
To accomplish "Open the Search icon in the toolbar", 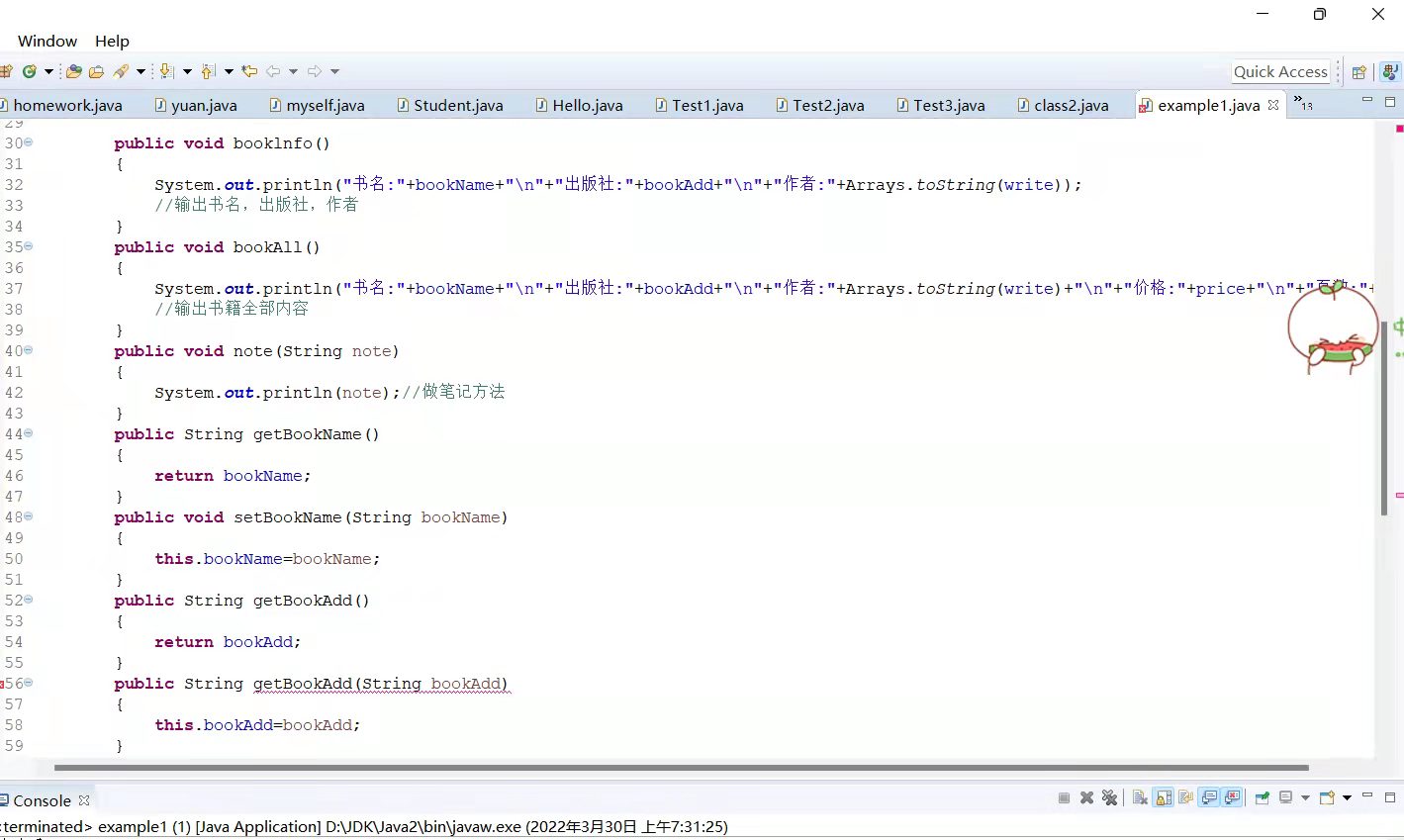I will click(124, 71).
